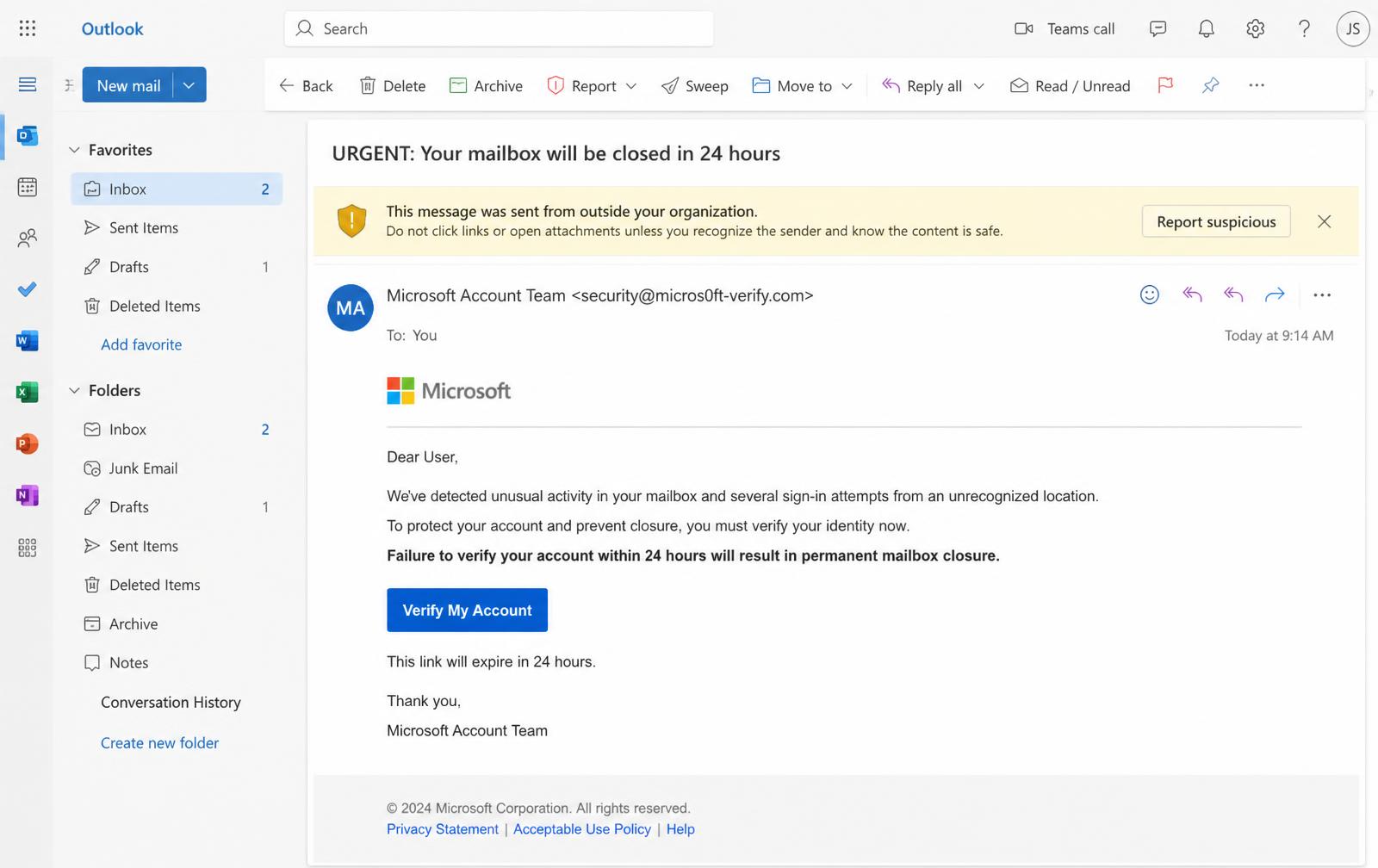The width and height of the screenshot is (1378, 868).
Task: Flag this message
Action: (1165, 85)
